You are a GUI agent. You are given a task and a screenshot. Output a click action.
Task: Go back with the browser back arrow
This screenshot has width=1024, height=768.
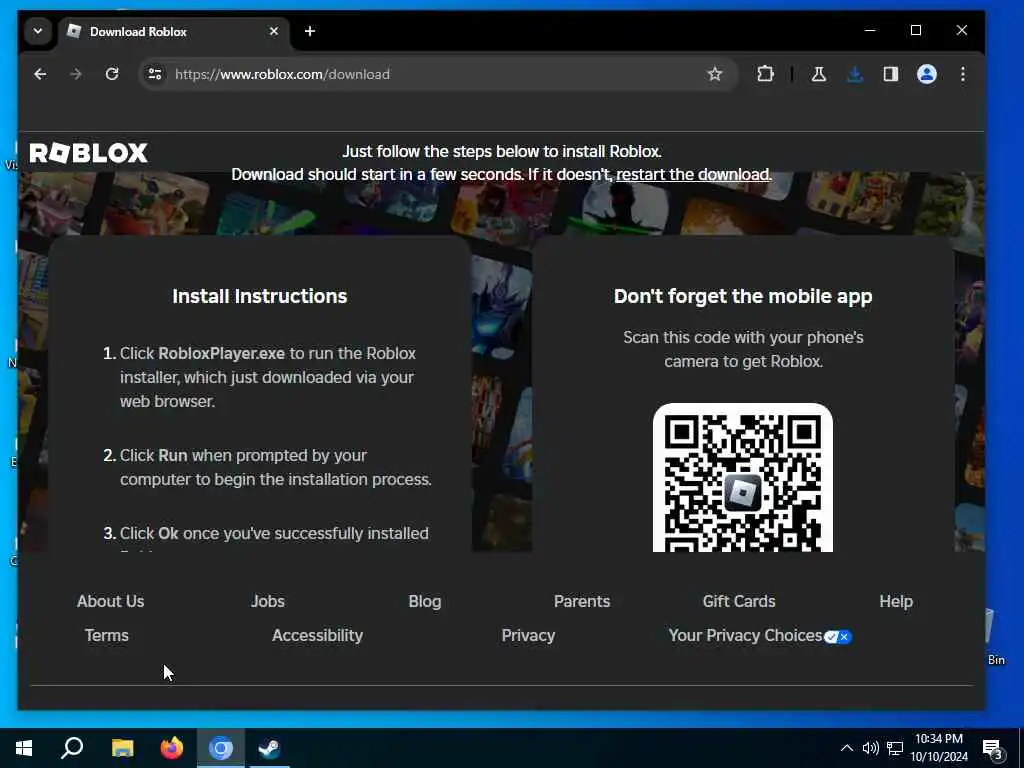[x=40, y=74]
